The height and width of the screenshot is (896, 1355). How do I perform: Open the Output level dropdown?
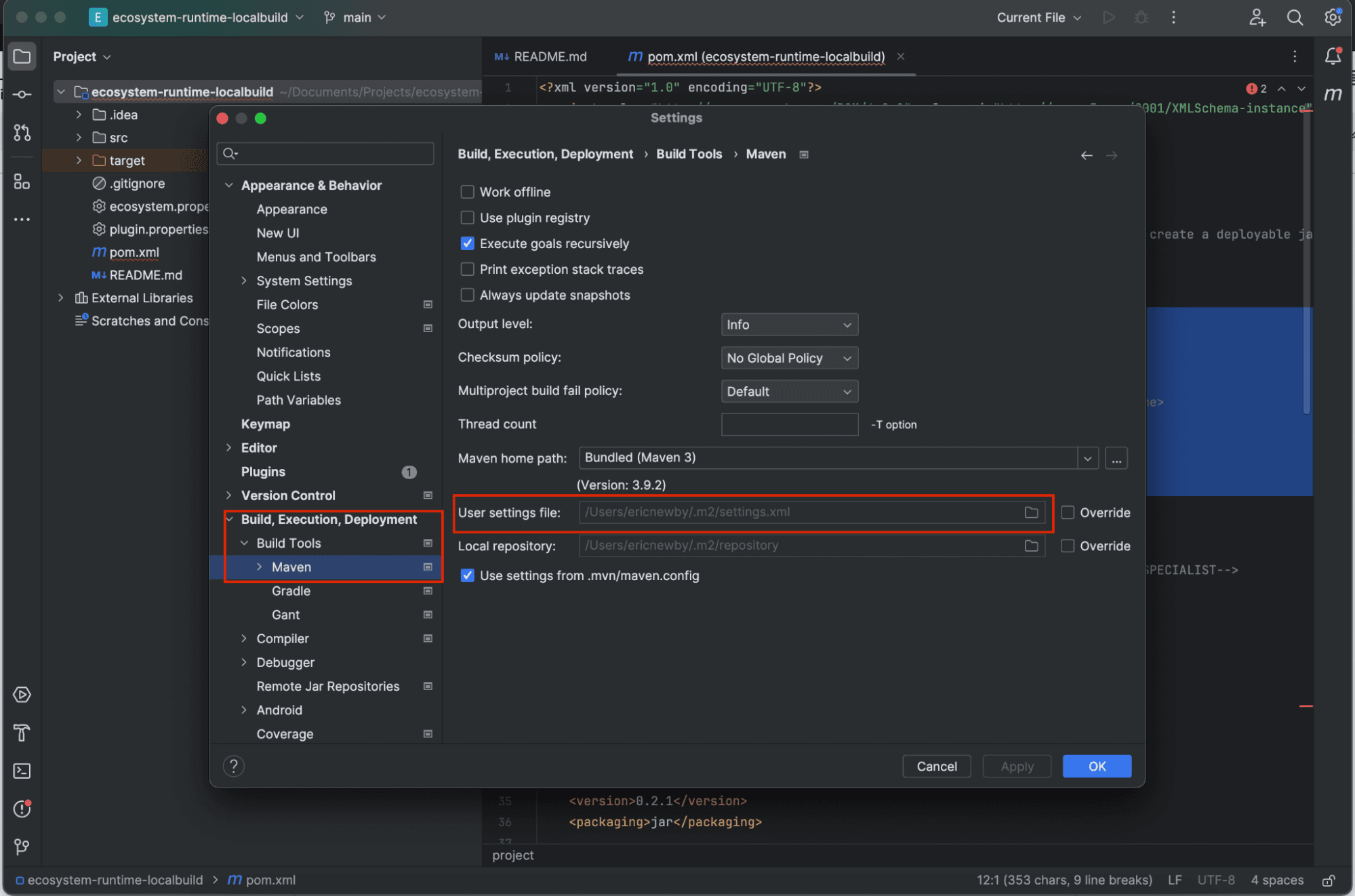coord(789,324)
